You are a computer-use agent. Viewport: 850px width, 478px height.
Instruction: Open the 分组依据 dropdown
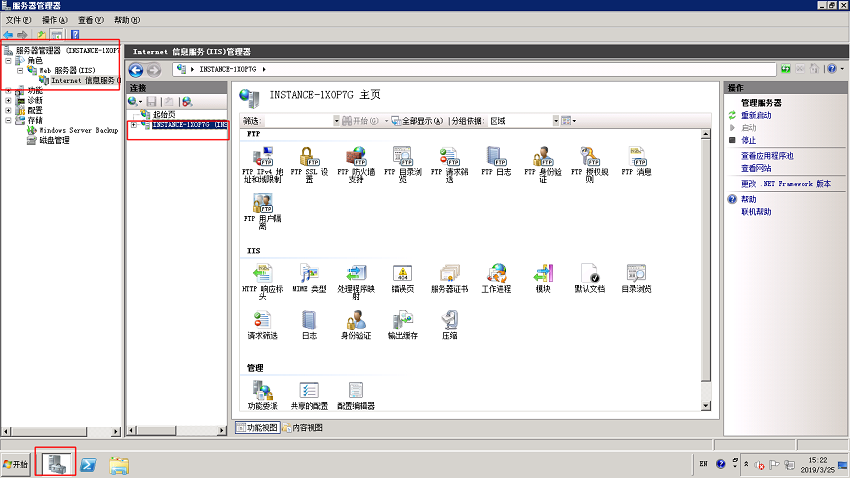tap(524, 121)
